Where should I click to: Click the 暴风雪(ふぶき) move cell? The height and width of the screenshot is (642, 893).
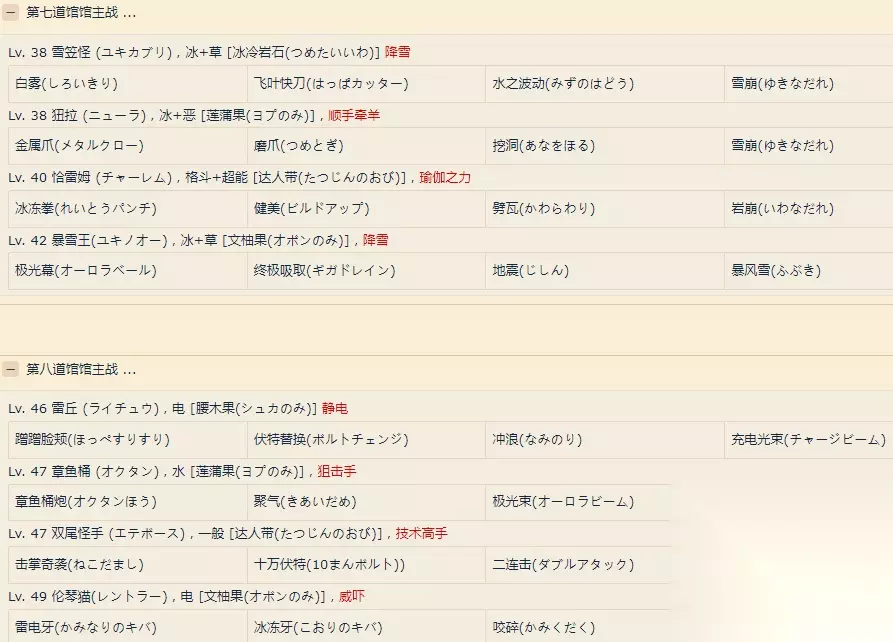[x=809, y=271]
